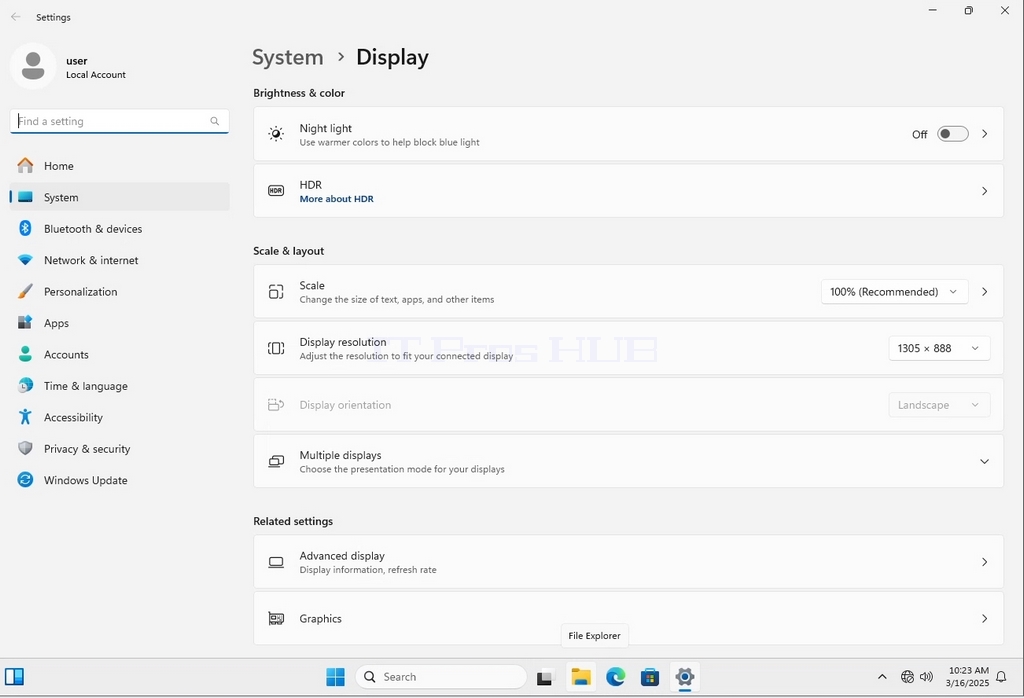Select the Accessibility category label
Screen dimensions: 1024x698
[73, 417]
